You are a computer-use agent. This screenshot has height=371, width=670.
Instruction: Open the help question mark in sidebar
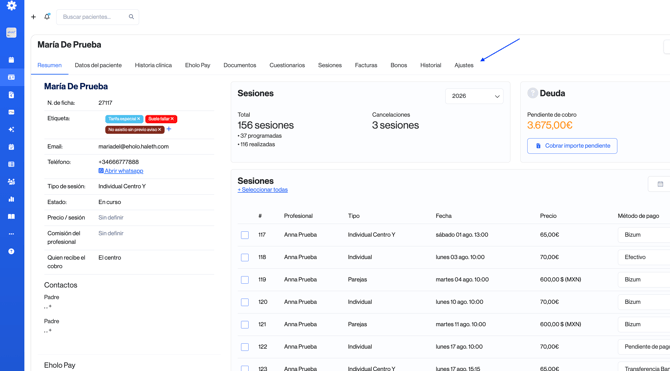[x=12, y=251]
